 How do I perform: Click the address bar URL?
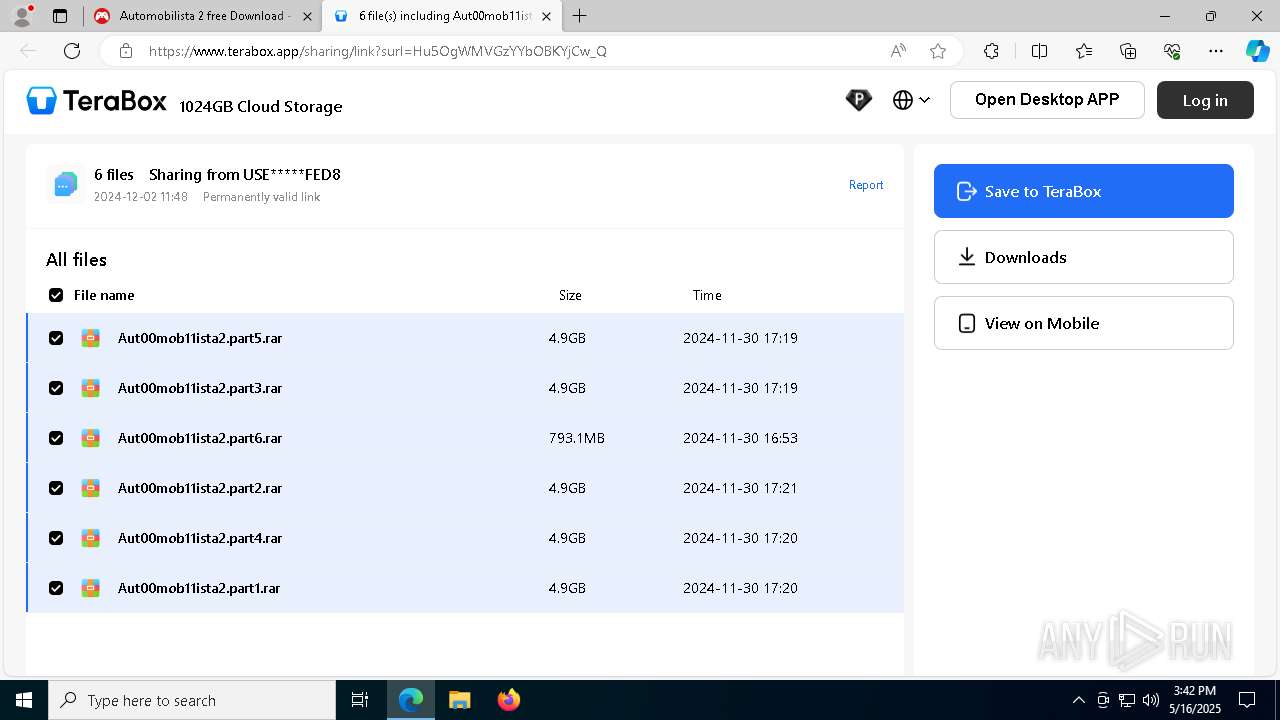378,51
